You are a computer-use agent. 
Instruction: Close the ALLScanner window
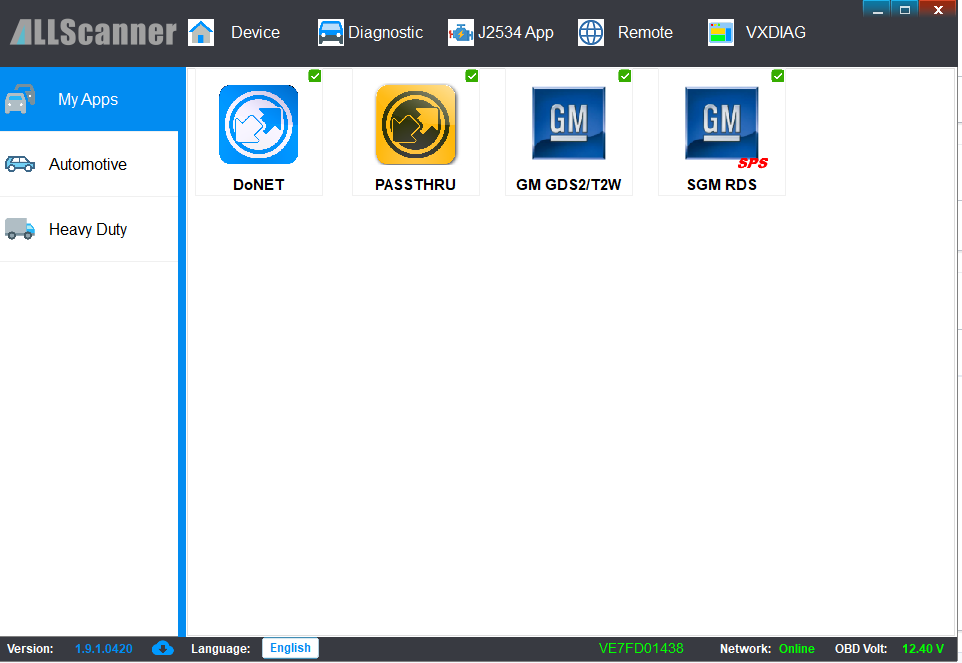click(938, 9)
